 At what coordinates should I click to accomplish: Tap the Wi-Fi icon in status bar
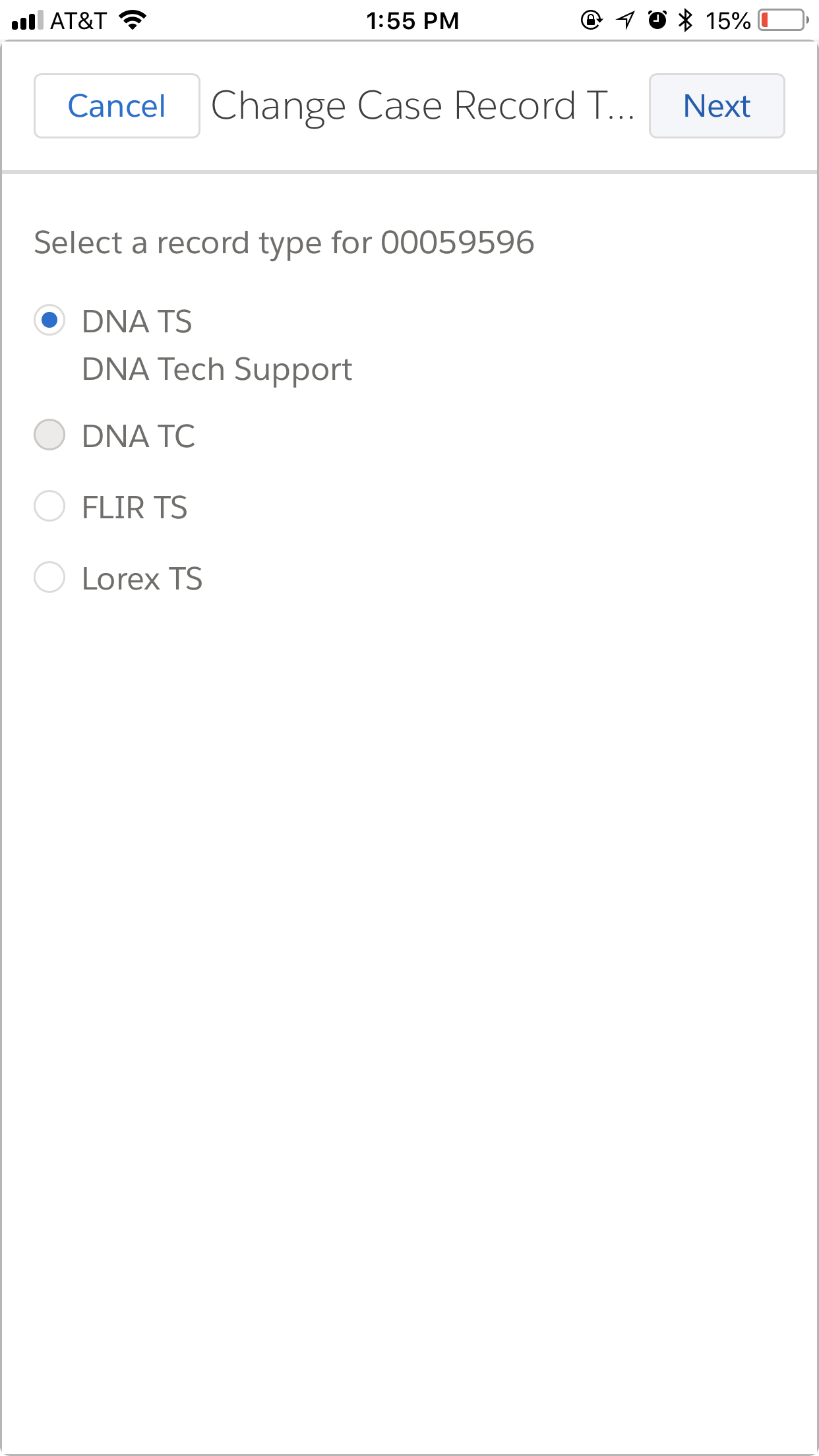[x=133, y=20]
